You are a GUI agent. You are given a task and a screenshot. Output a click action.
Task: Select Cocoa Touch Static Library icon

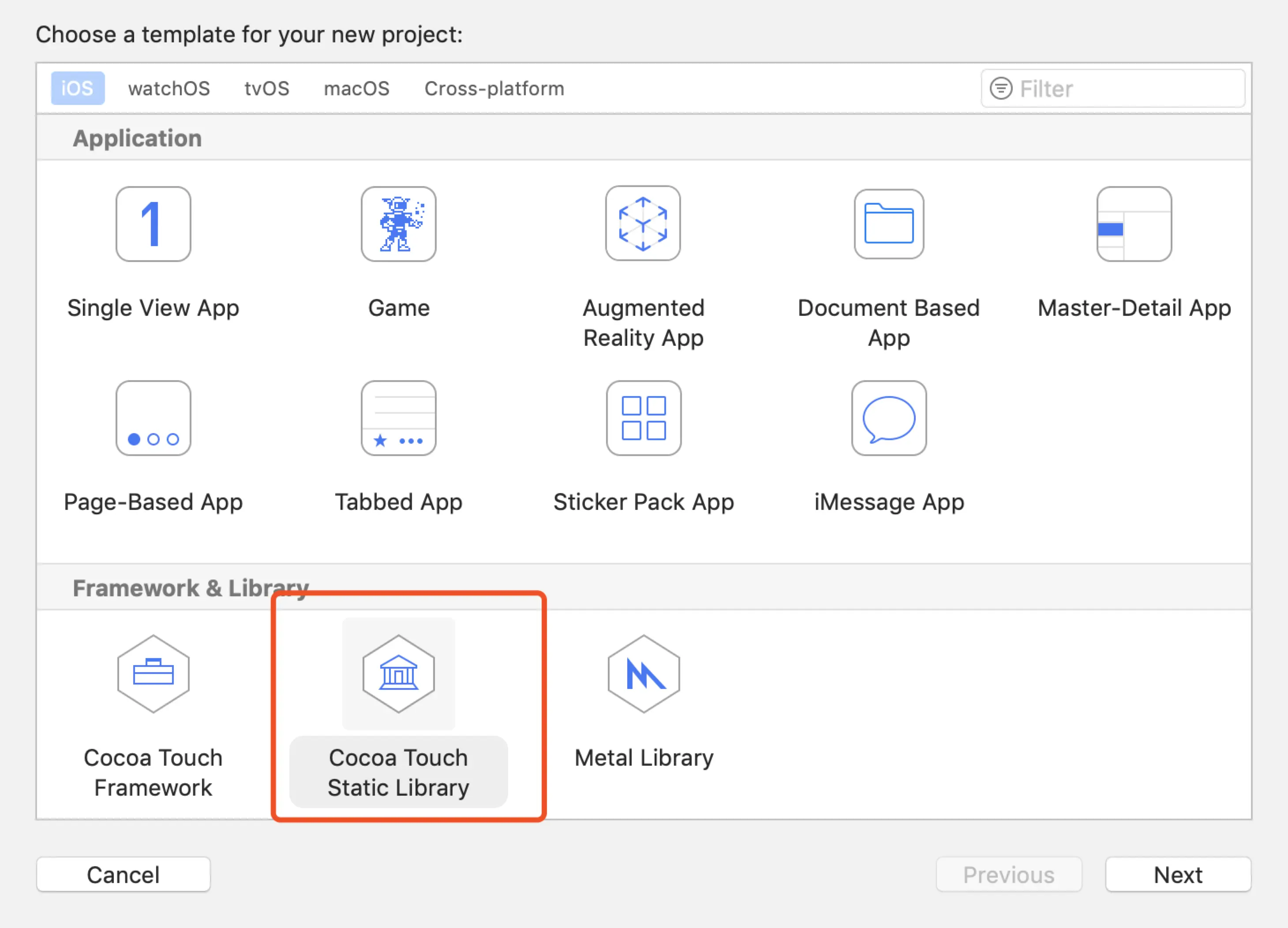(398, 674)
